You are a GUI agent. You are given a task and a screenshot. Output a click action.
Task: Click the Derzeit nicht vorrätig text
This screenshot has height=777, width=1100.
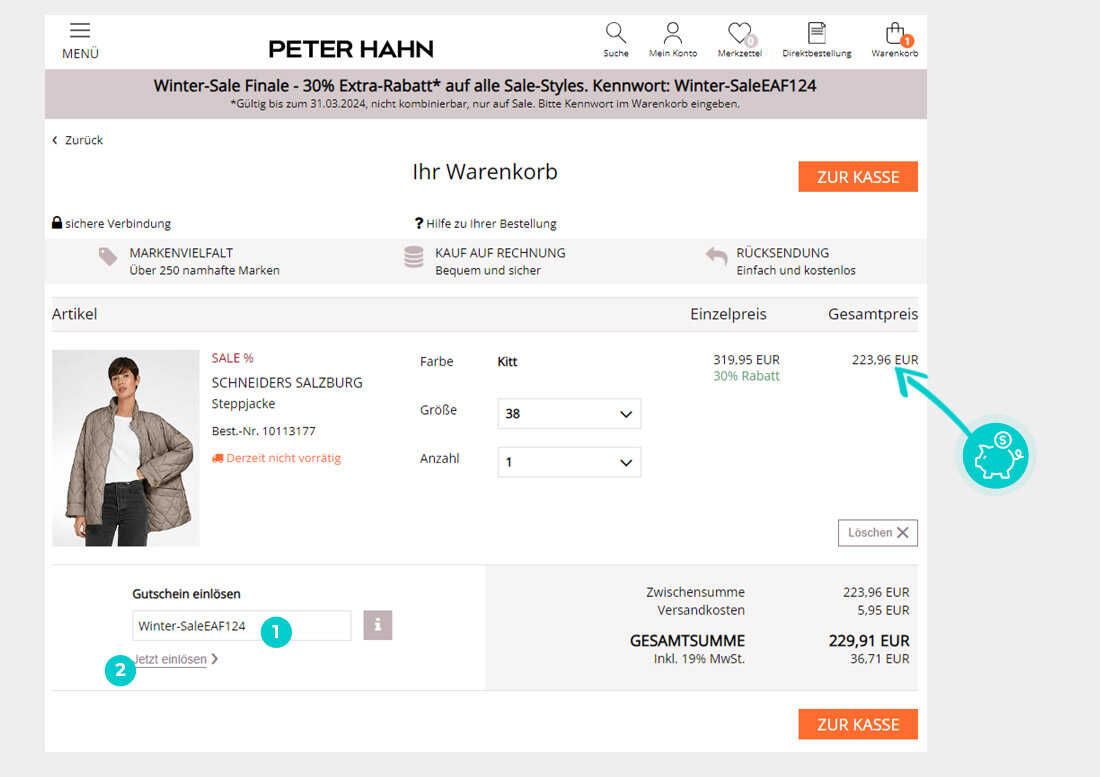(283, 459)
